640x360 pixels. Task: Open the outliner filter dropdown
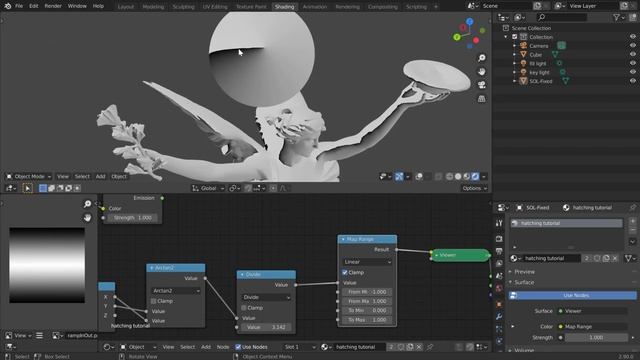619,17
